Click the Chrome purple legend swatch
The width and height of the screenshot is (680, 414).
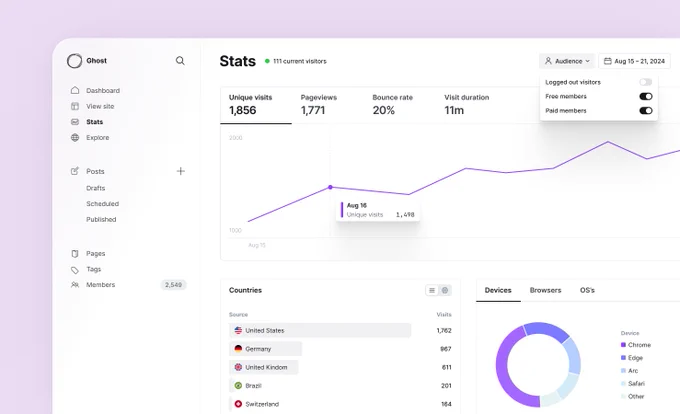[623, 345]
